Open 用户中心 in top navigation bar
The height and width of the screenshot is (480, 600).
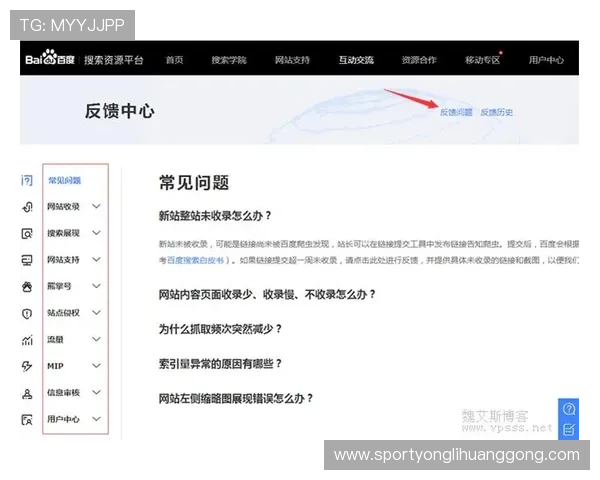(546, 60)
